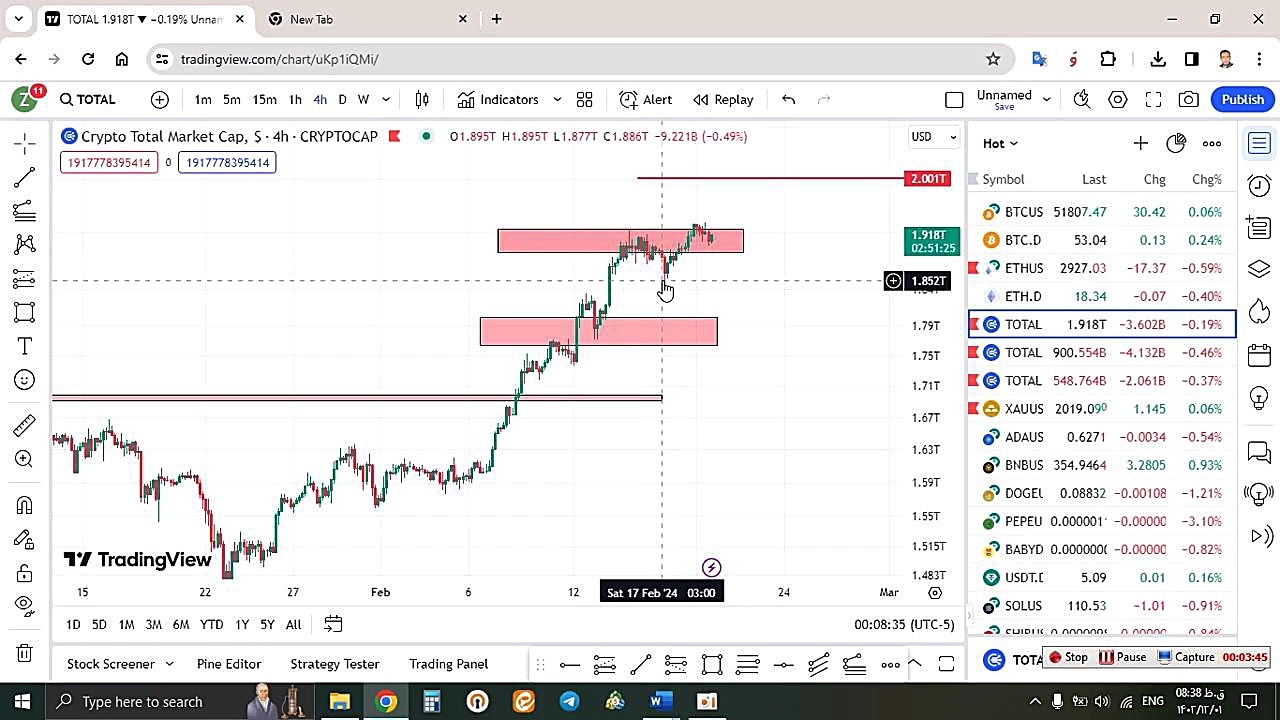Switch to 15m timeframe
Image resolution: width=1280 pixels, height=720 pixels.
click(x=264, y=99)
